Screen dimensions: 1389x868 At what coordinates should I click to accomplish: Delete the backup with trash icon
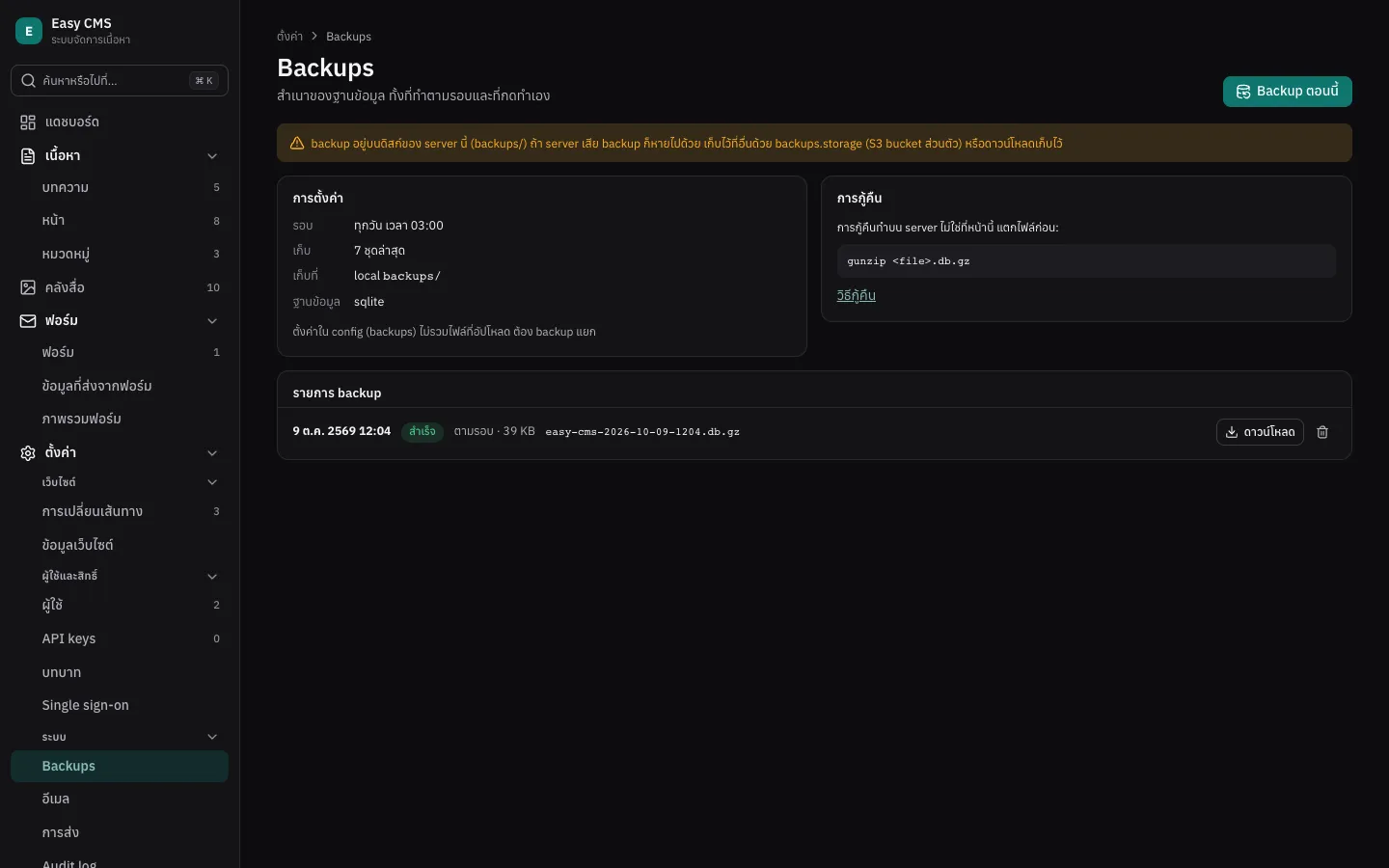click(1322, 432)
